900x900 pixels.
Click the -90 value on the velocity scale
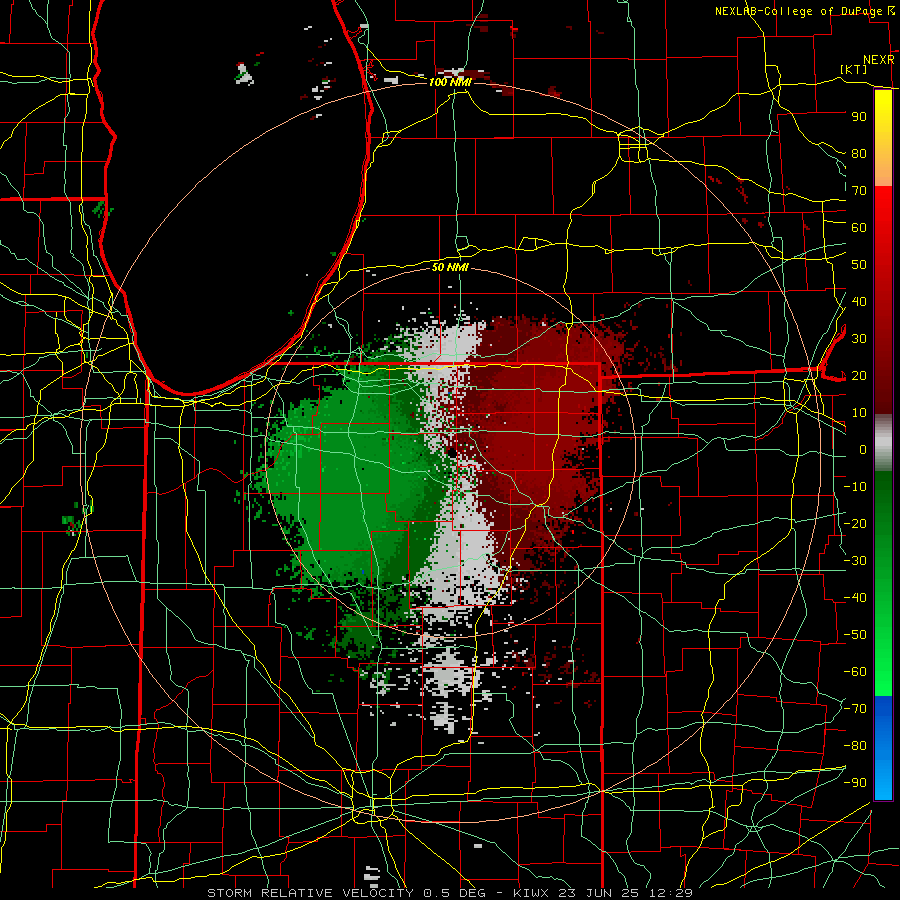pyautogui.click(x=855, y=783)
